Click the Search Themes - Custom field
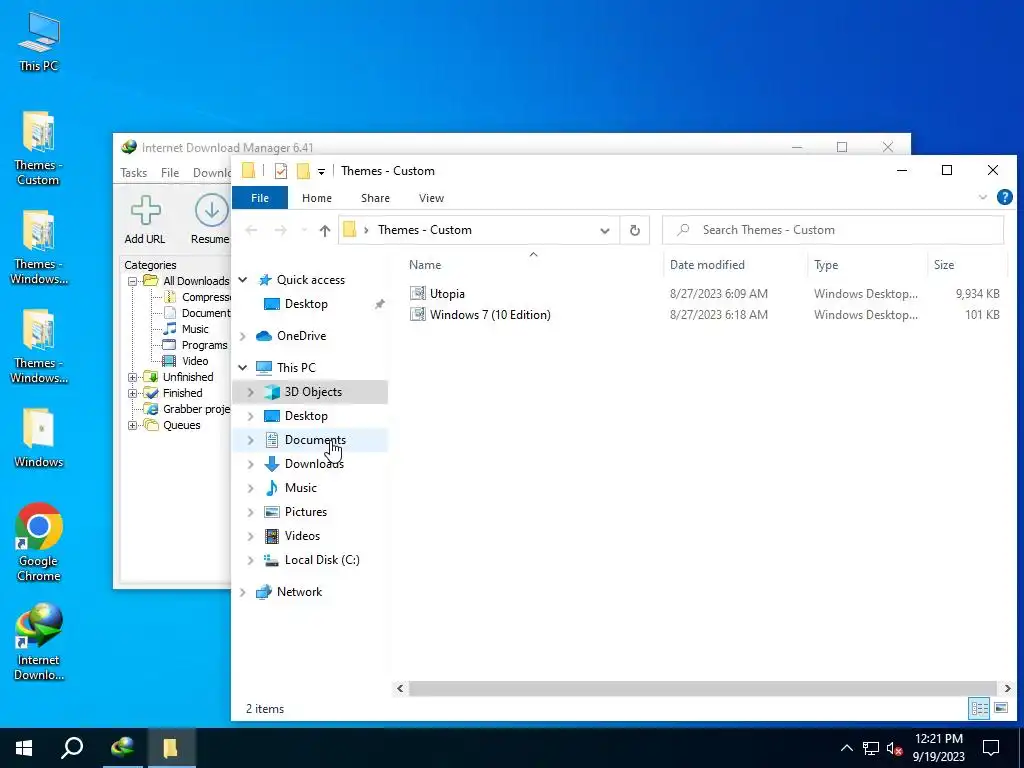The image size is (1024, 768). pyautogui.click(x=833, y=230)
